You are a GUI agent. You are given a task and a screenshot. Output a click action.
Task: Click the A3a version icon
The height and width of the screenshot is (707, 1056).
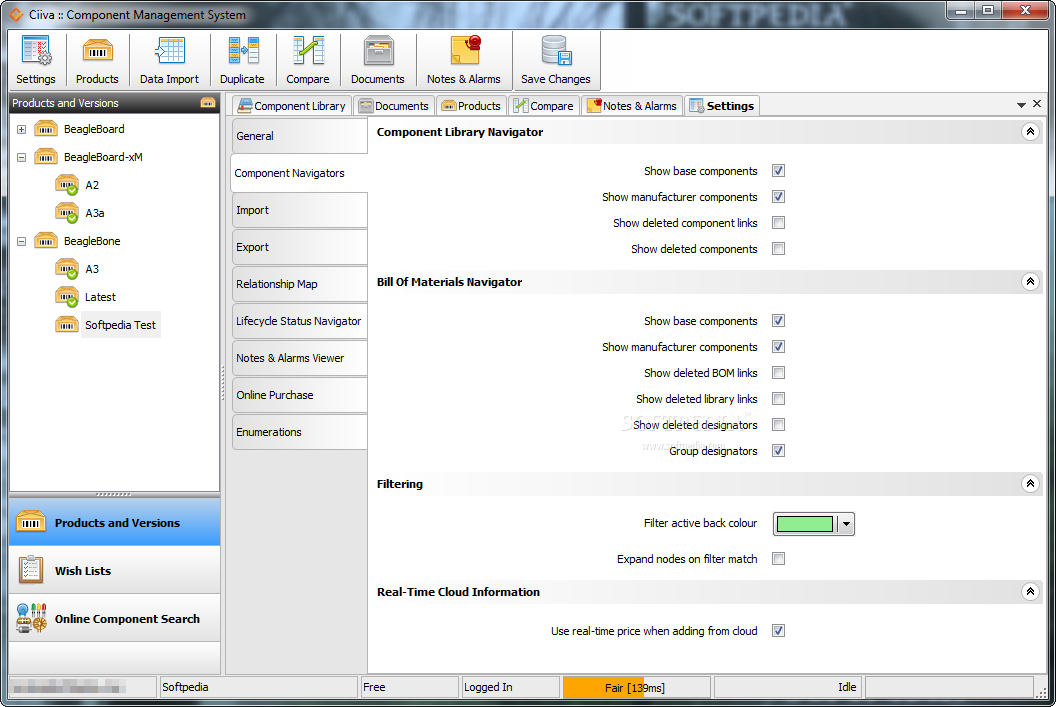click(x=67, y=213)
